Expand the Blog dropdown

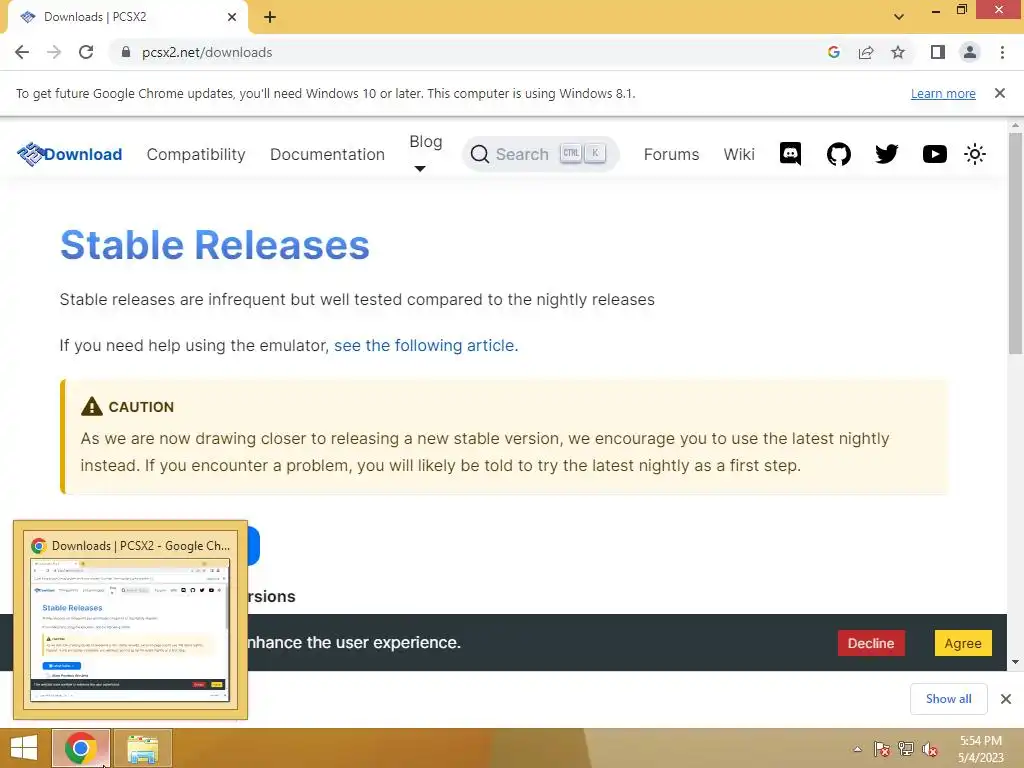coord(425,152)
